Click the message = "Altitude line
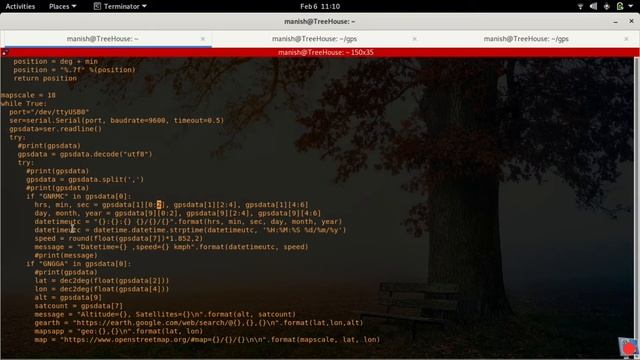640x360 pixels. [165, 315]
